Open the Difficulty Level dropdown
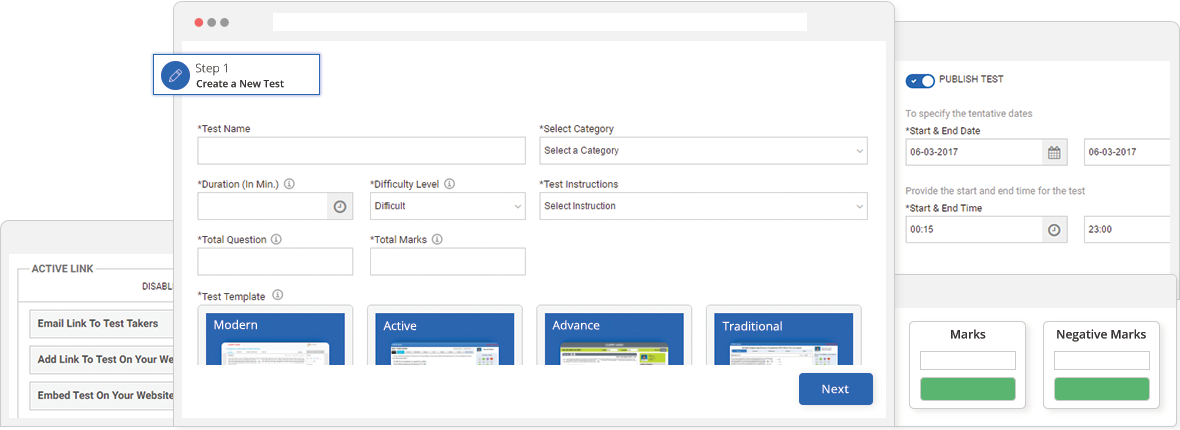The height and width of the screenshot is (430, 1180). [x=448, y=206]
